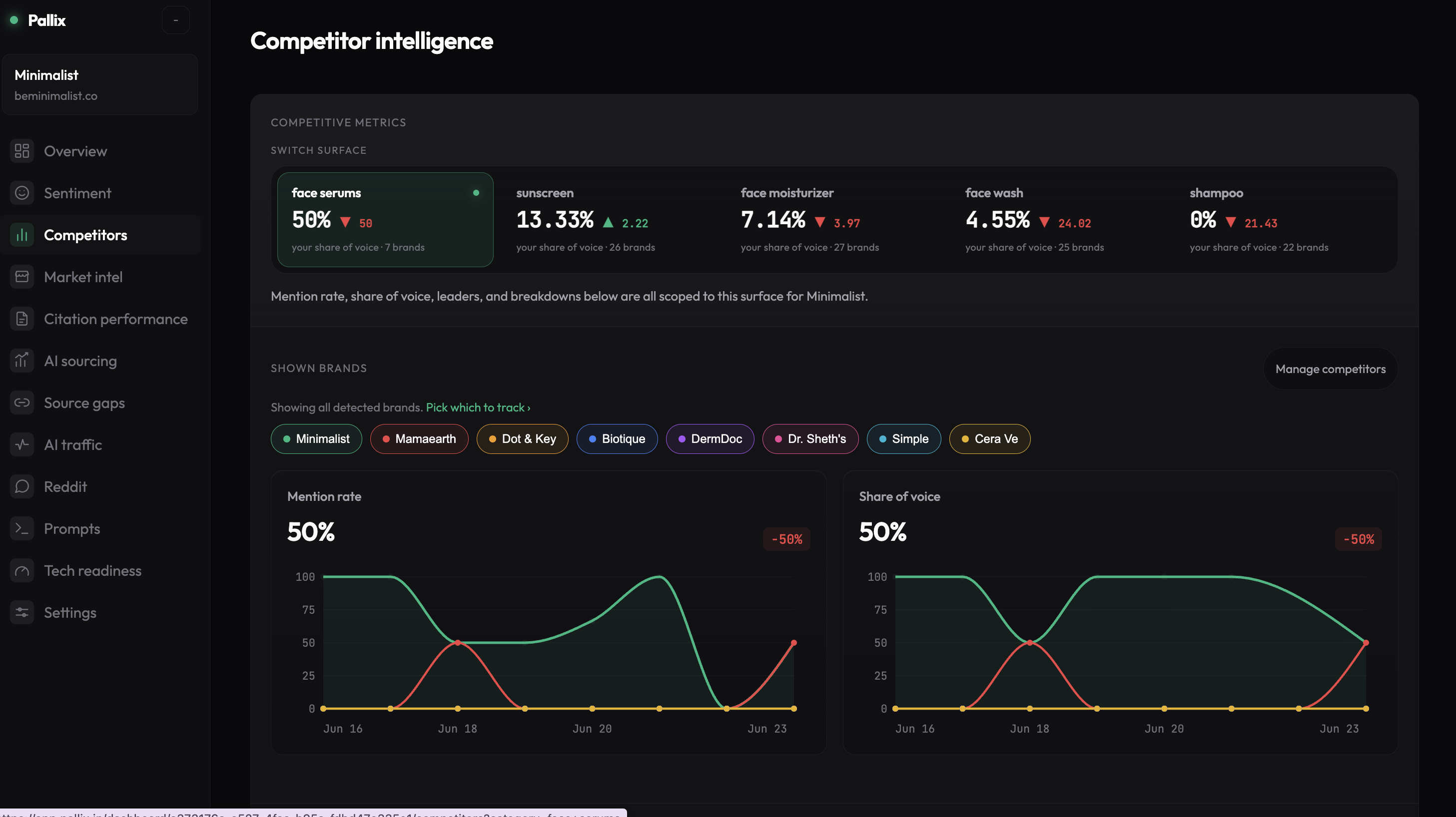Toggle the Cera Ve brand chip
Screen dimensions: 1456x817
point(989,438)
